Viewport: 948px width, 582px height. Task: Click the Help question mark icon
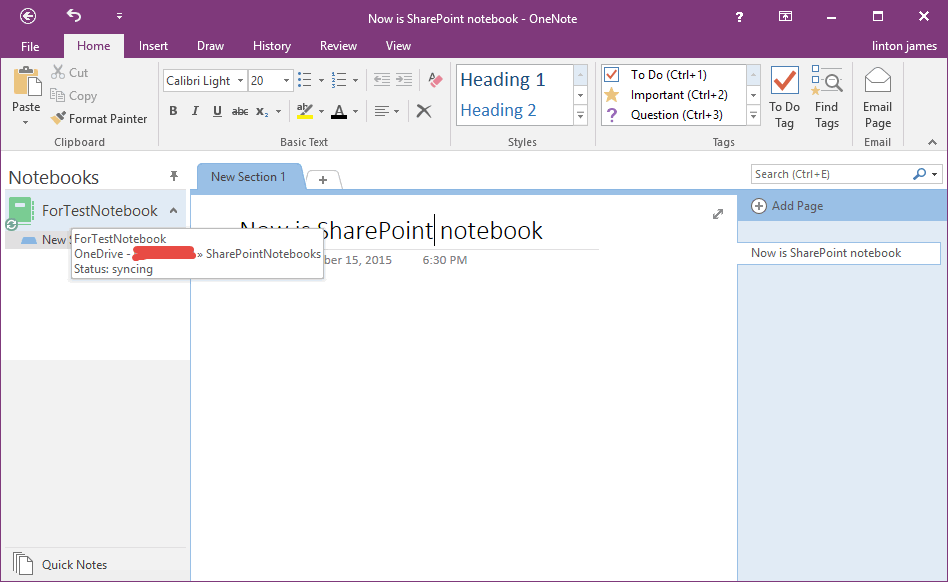coord(739,17)
